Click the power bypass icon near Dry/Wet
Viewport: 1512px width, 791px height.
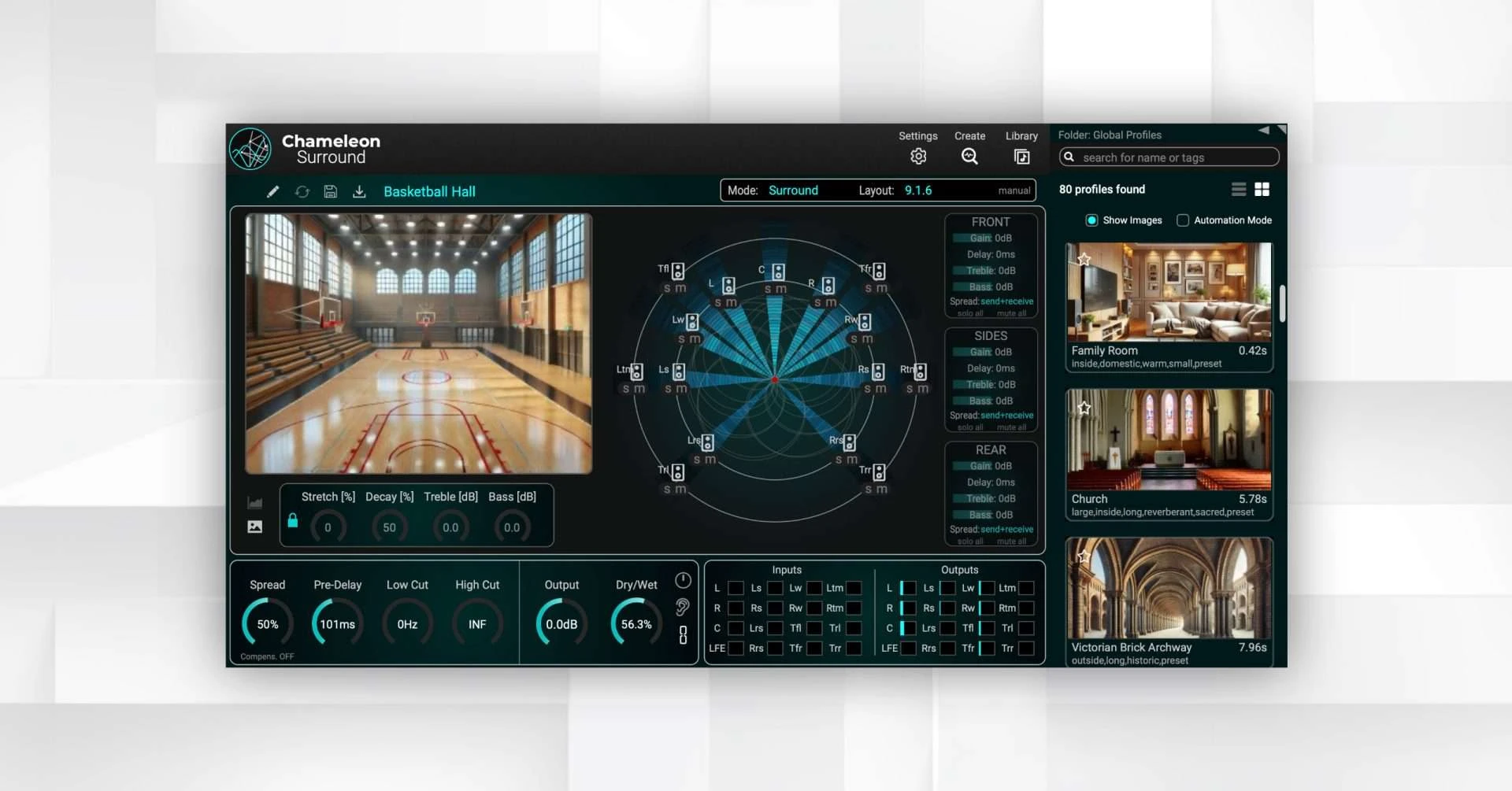click(x=683, y=580)
